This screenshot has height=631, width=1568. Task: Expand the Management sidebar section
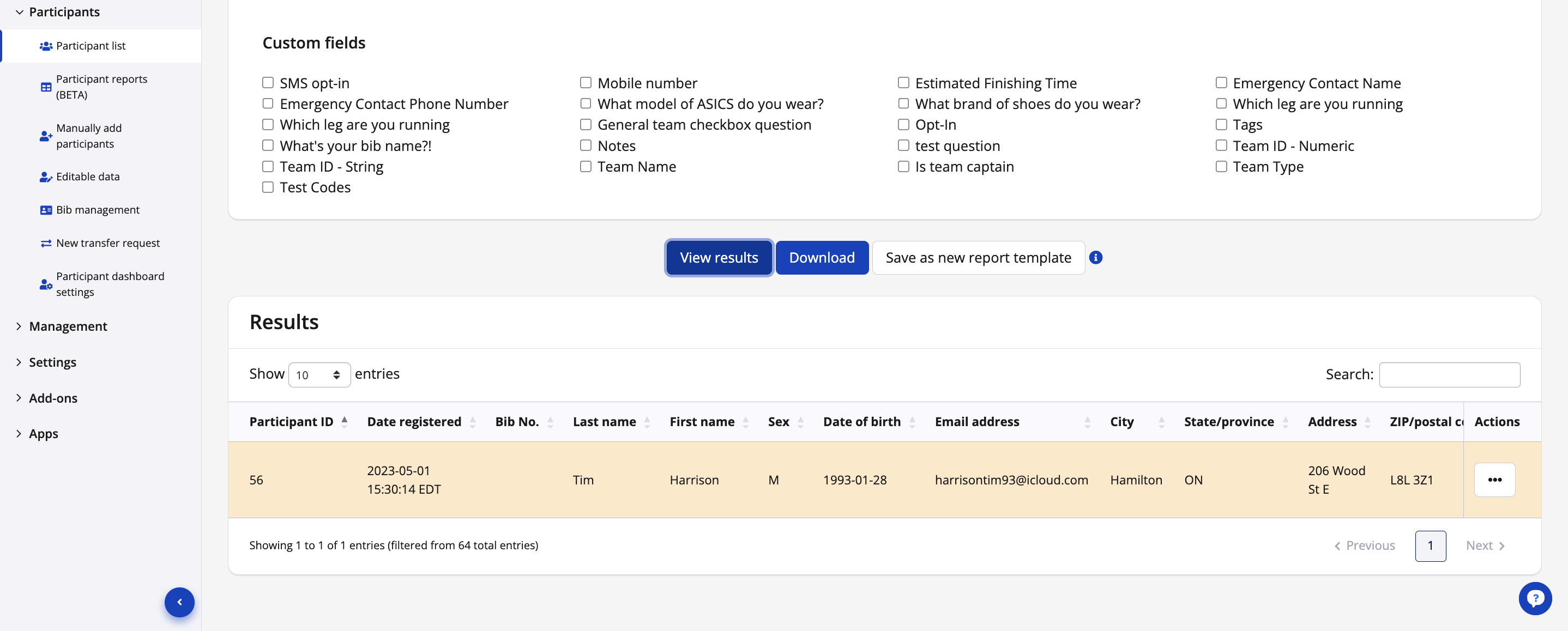pos(68,326)
